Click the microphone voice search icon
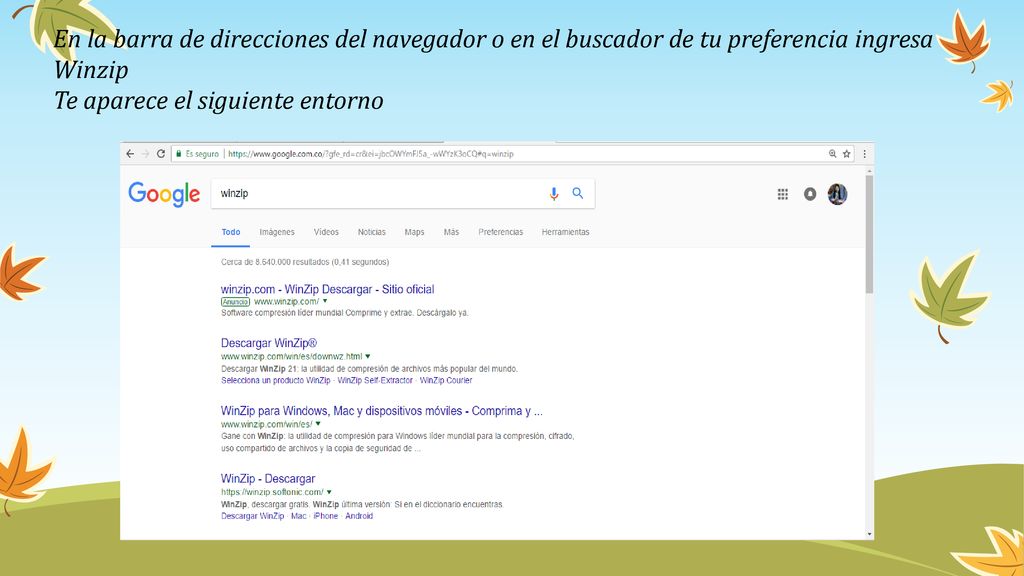1024x576 pixels. [554, 194]
